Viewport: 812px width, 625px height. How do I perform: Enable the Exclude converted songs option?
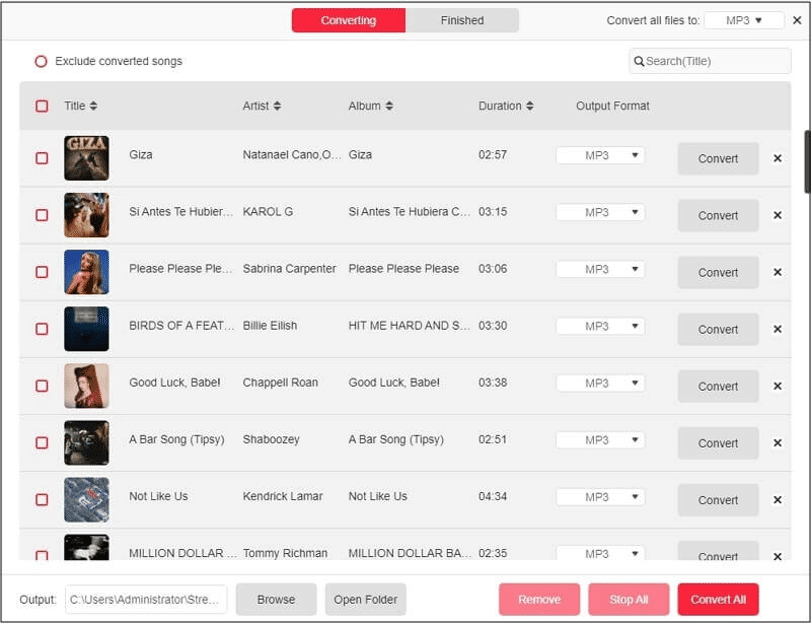(40, 61)
